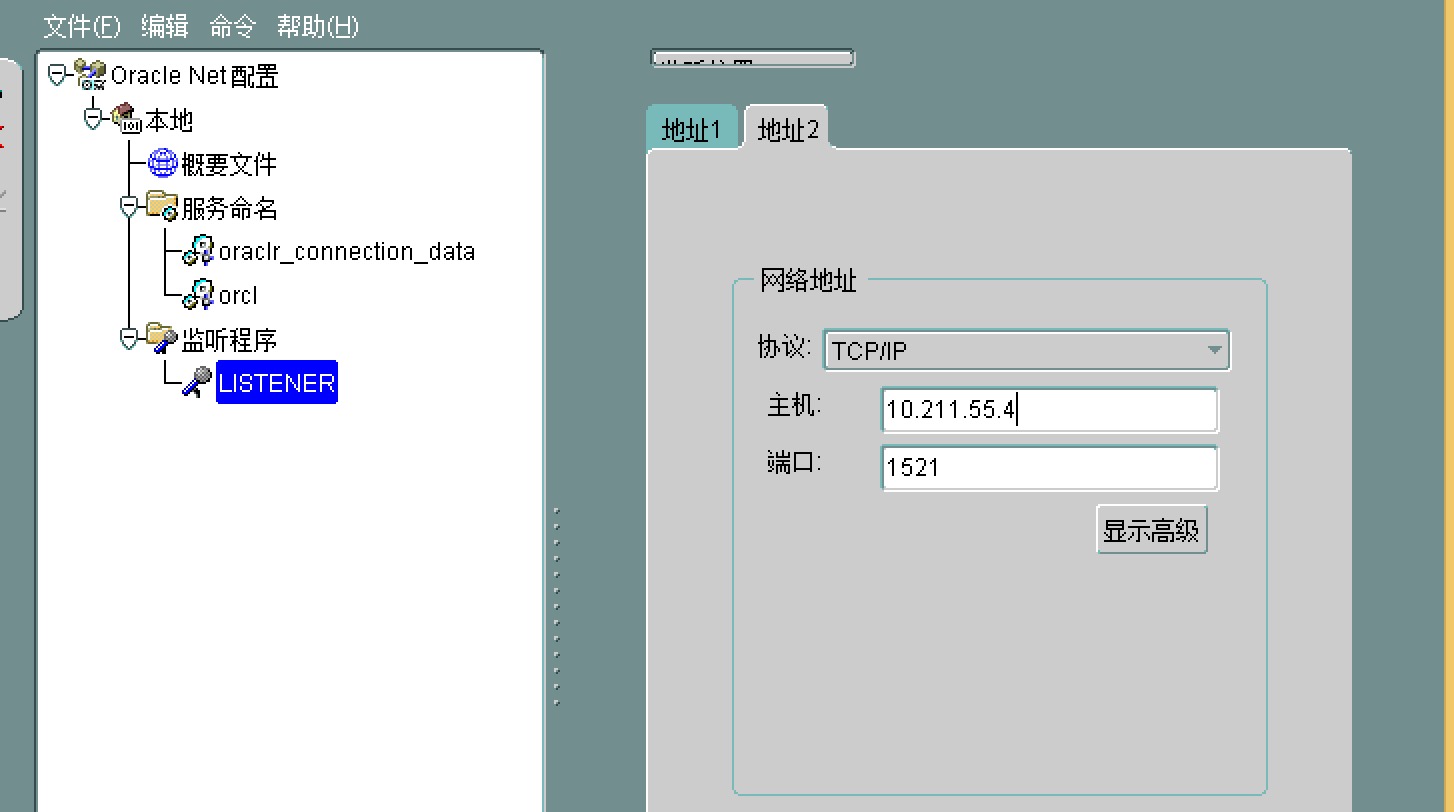Click the folder icon beside 监听程序
The image size is (1454, 812).
tap(162, 339)
